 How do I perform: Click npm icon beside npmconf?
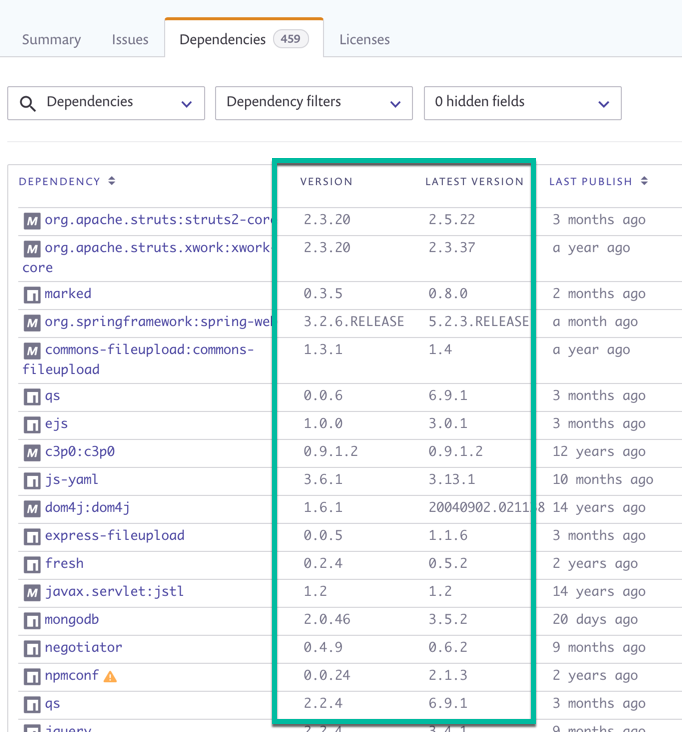[x=32, y=677]
